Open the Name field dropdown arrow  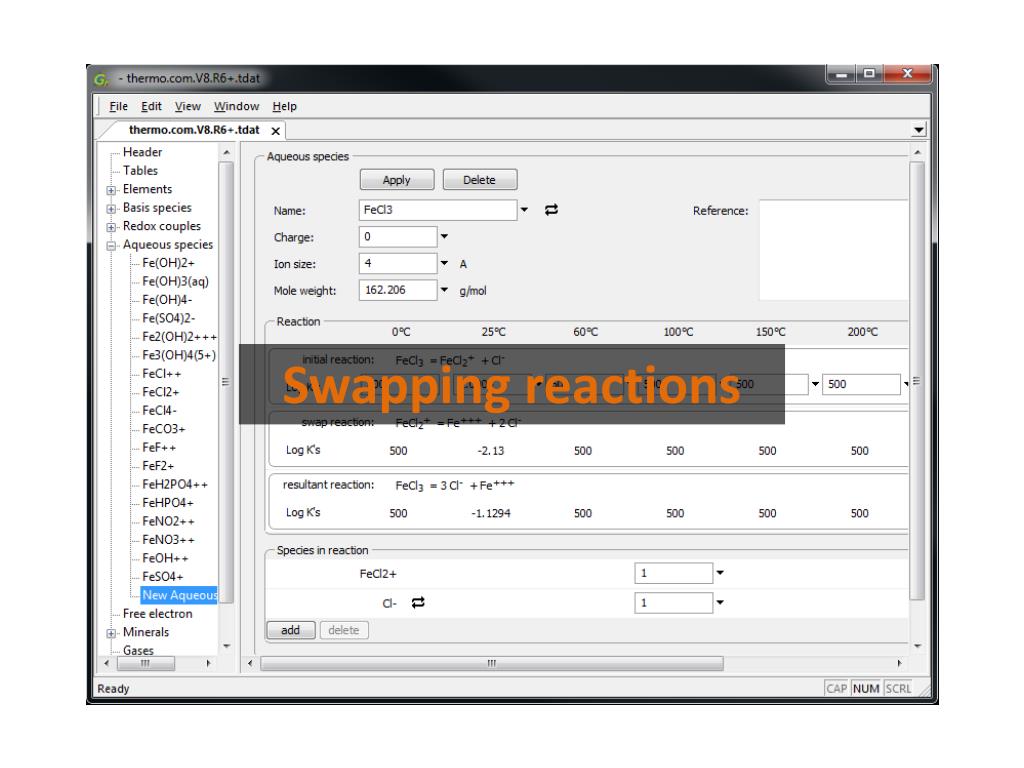(x=524, y=210)
